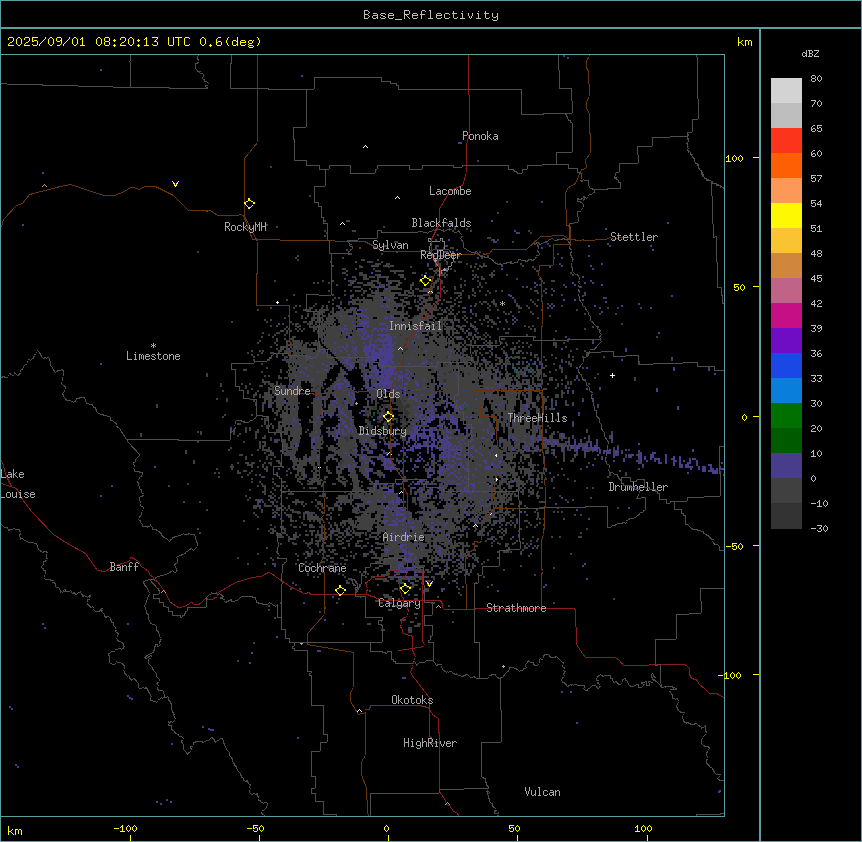This screenshot has width=862, height=842.
Task: Click the Lake Louise label
Action: click(18, 484)
